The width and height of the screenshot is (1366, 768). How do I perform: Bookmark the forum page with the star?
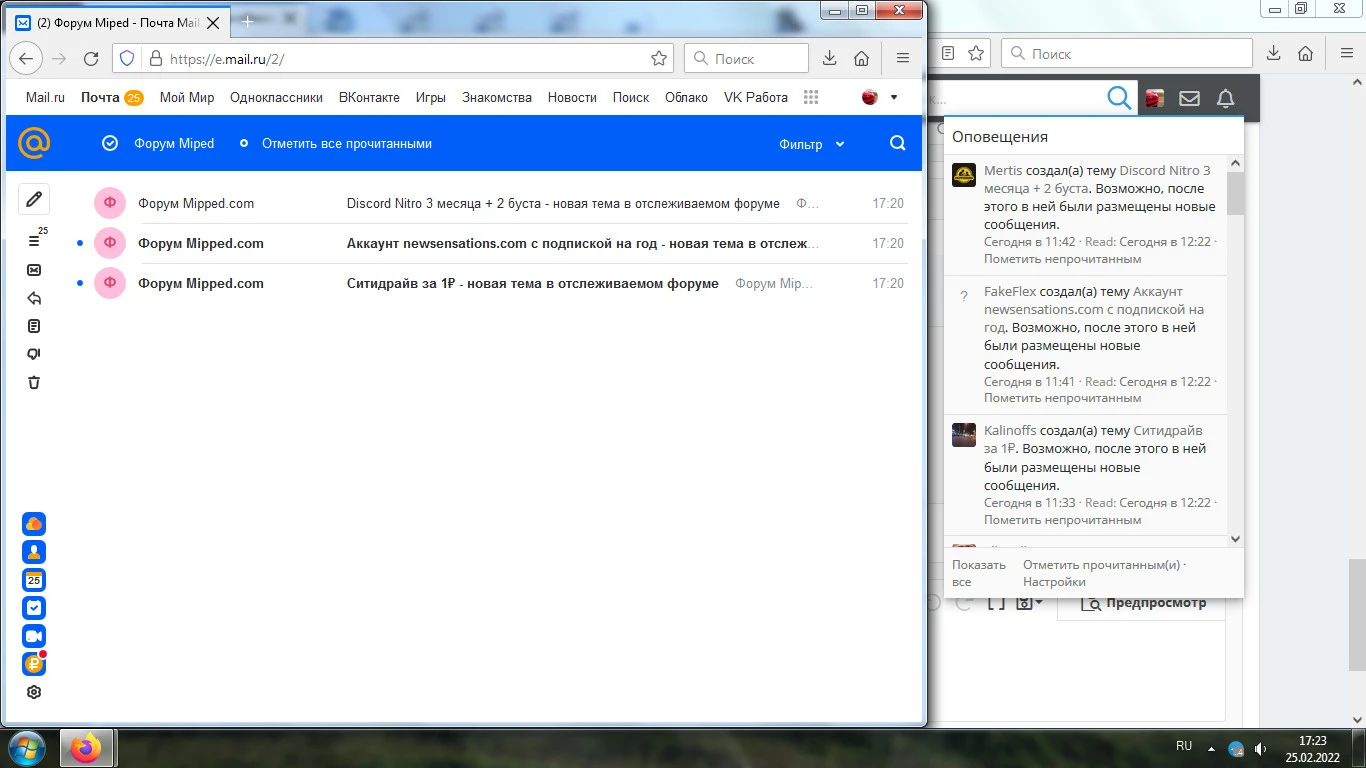976,53
